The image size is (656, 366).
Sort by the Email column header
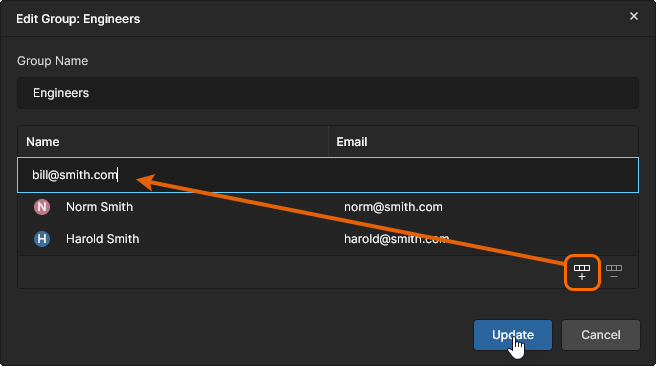352,142
